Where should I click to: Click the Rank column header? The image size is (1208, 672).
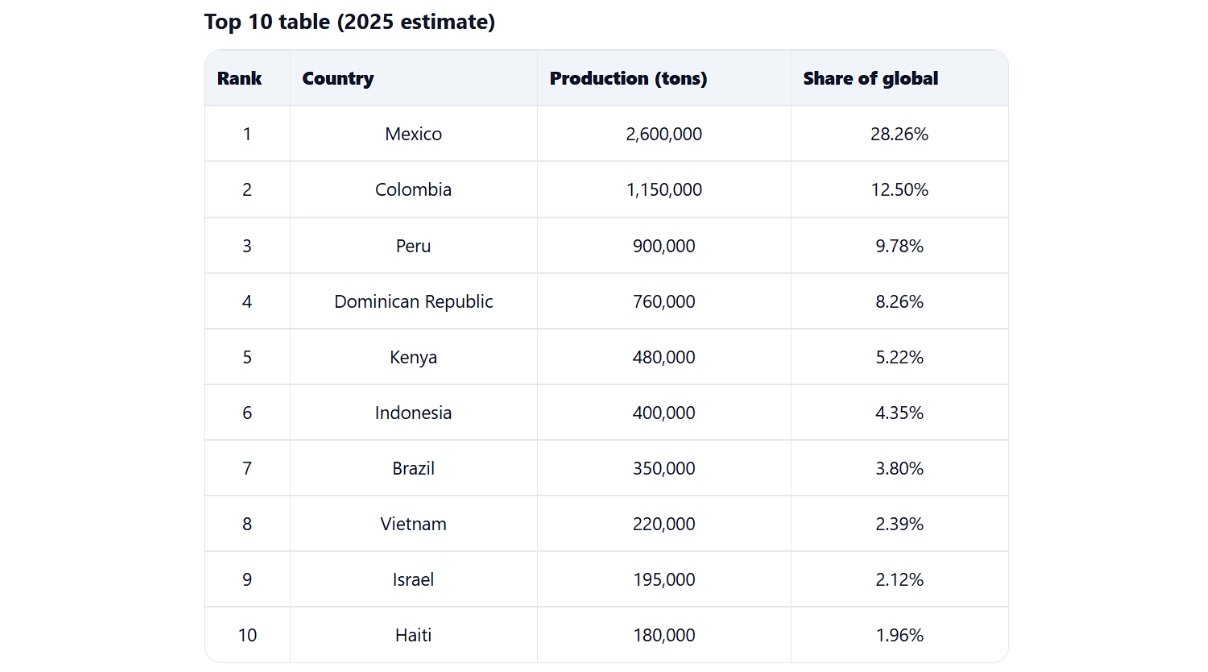(x=240, y=79)
